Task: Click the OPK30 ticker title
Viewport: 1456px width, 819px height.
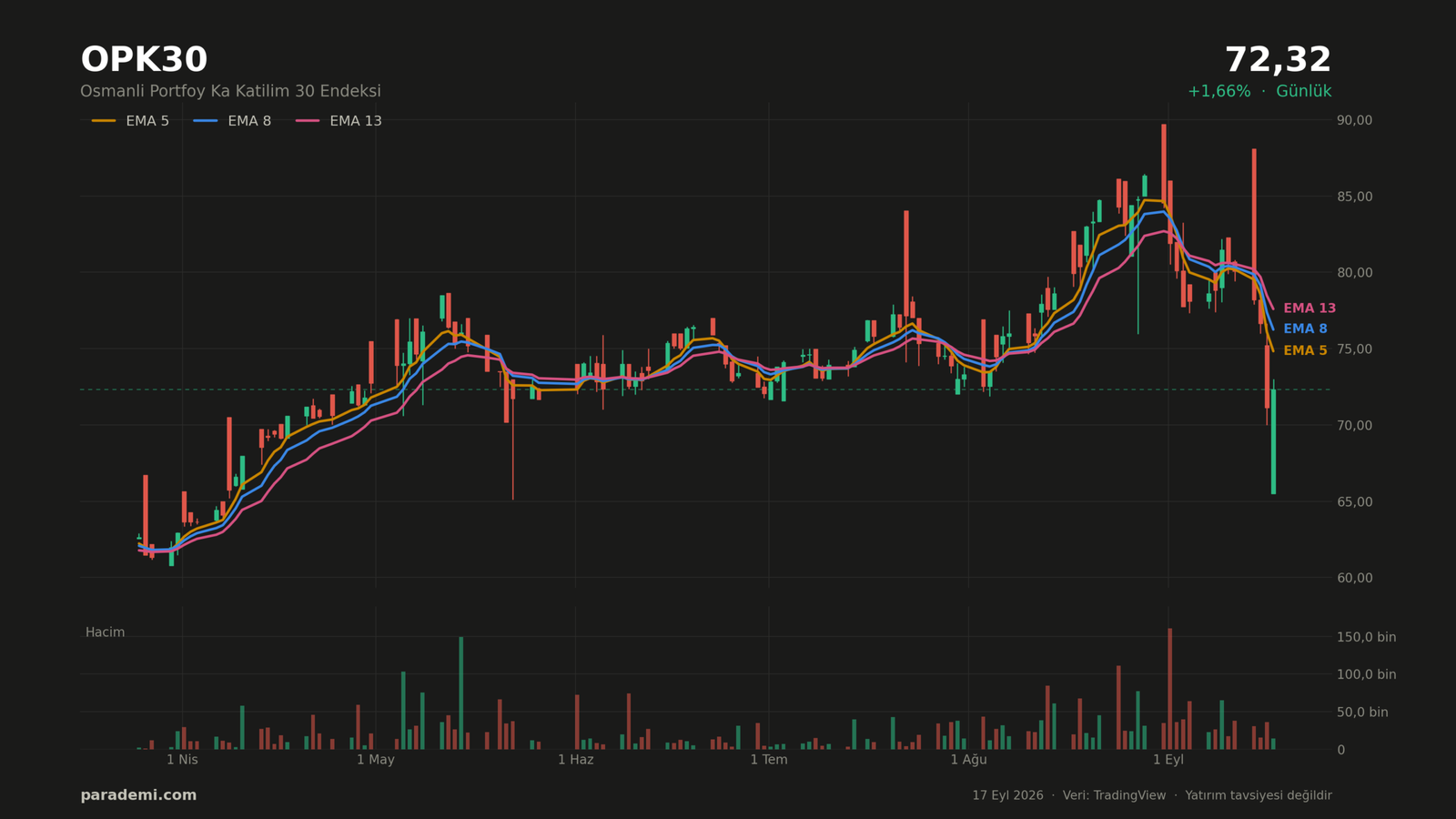Action: pos(144,60)
